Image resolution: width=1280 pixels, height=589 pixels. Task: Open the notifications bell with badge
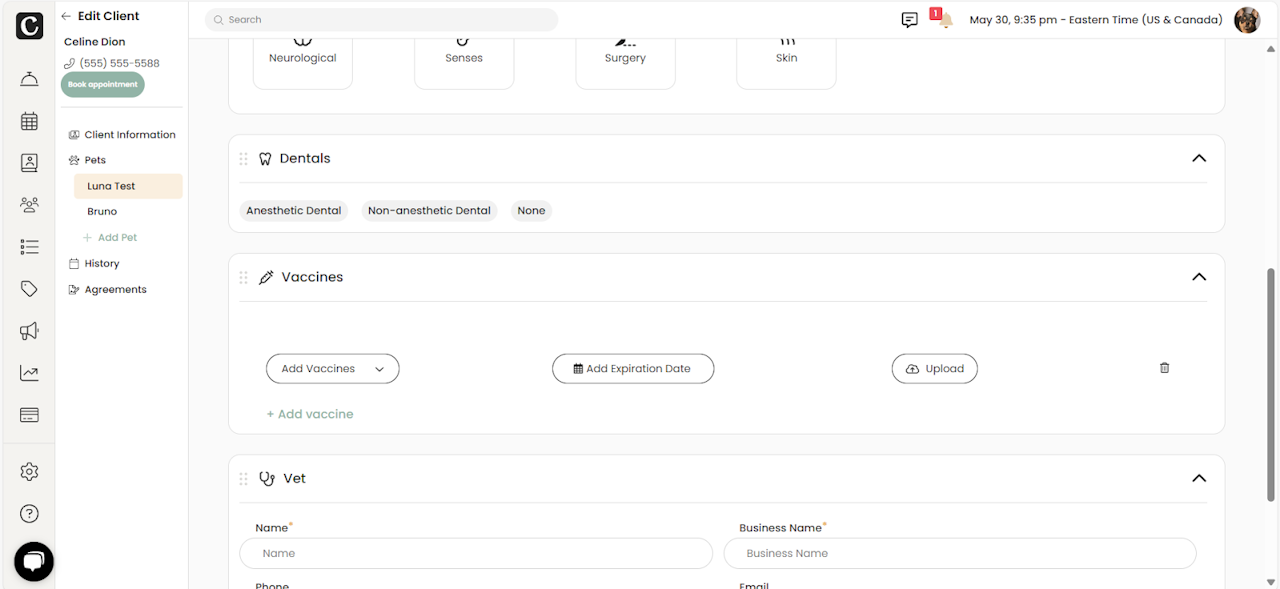click(943, 19)
